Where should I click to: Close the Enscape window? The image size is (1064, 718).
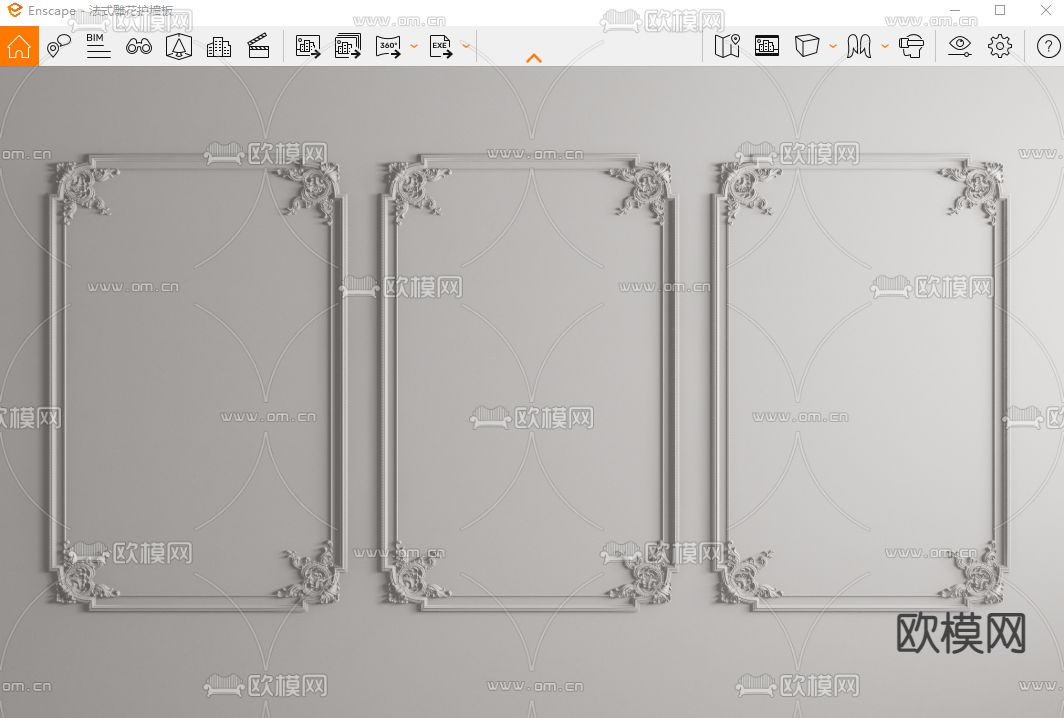1046,10
